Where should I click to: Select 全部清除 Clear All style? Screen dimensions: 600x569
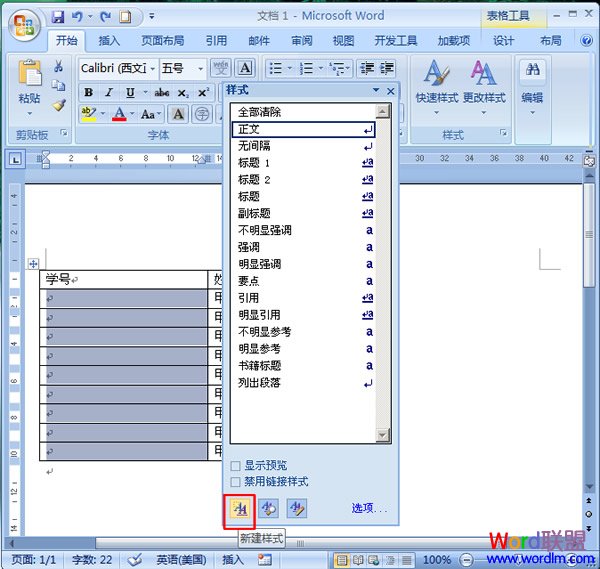304,112
